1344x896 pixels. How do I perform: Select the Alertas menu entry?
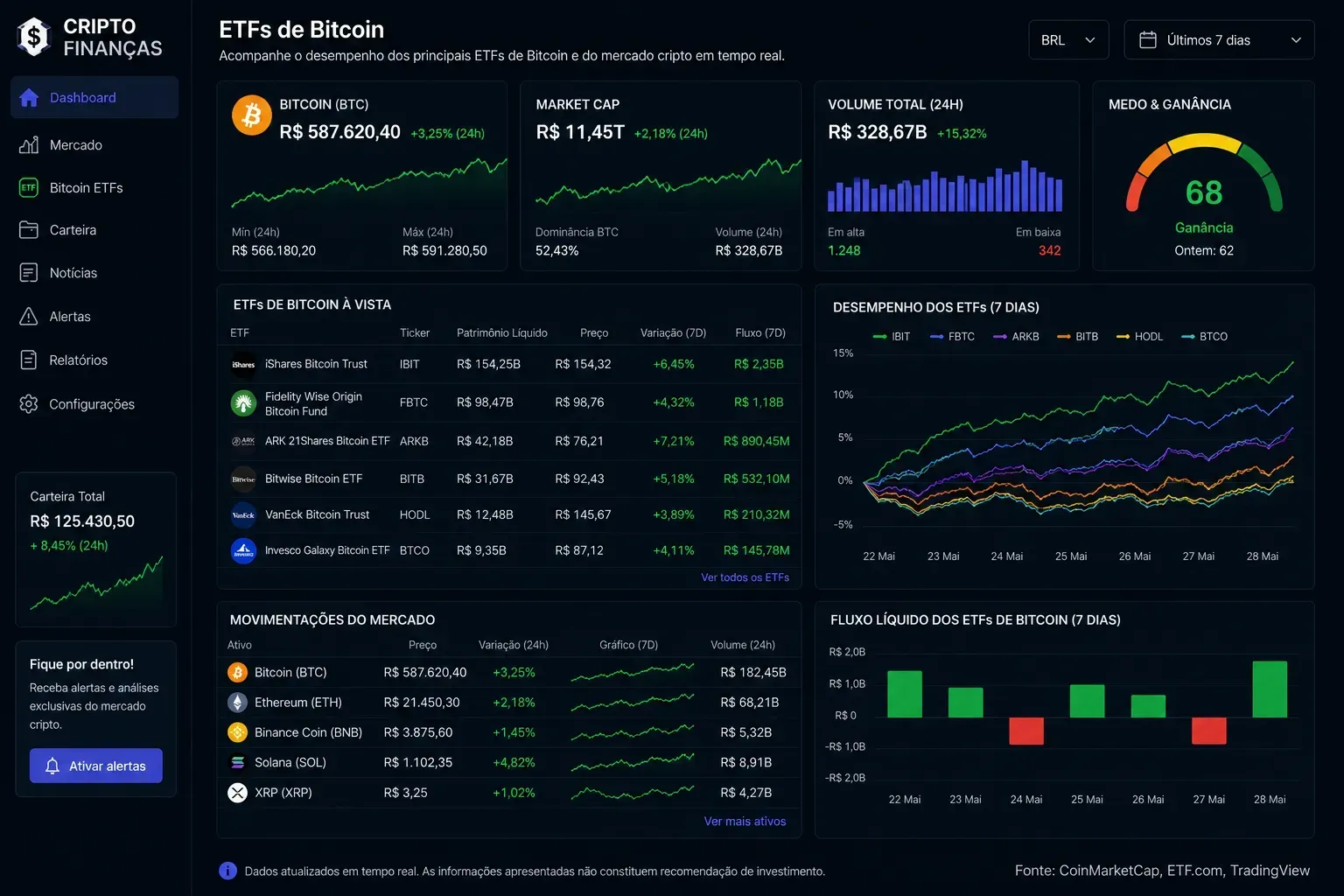pyautogui.click(x=94, y=316)
